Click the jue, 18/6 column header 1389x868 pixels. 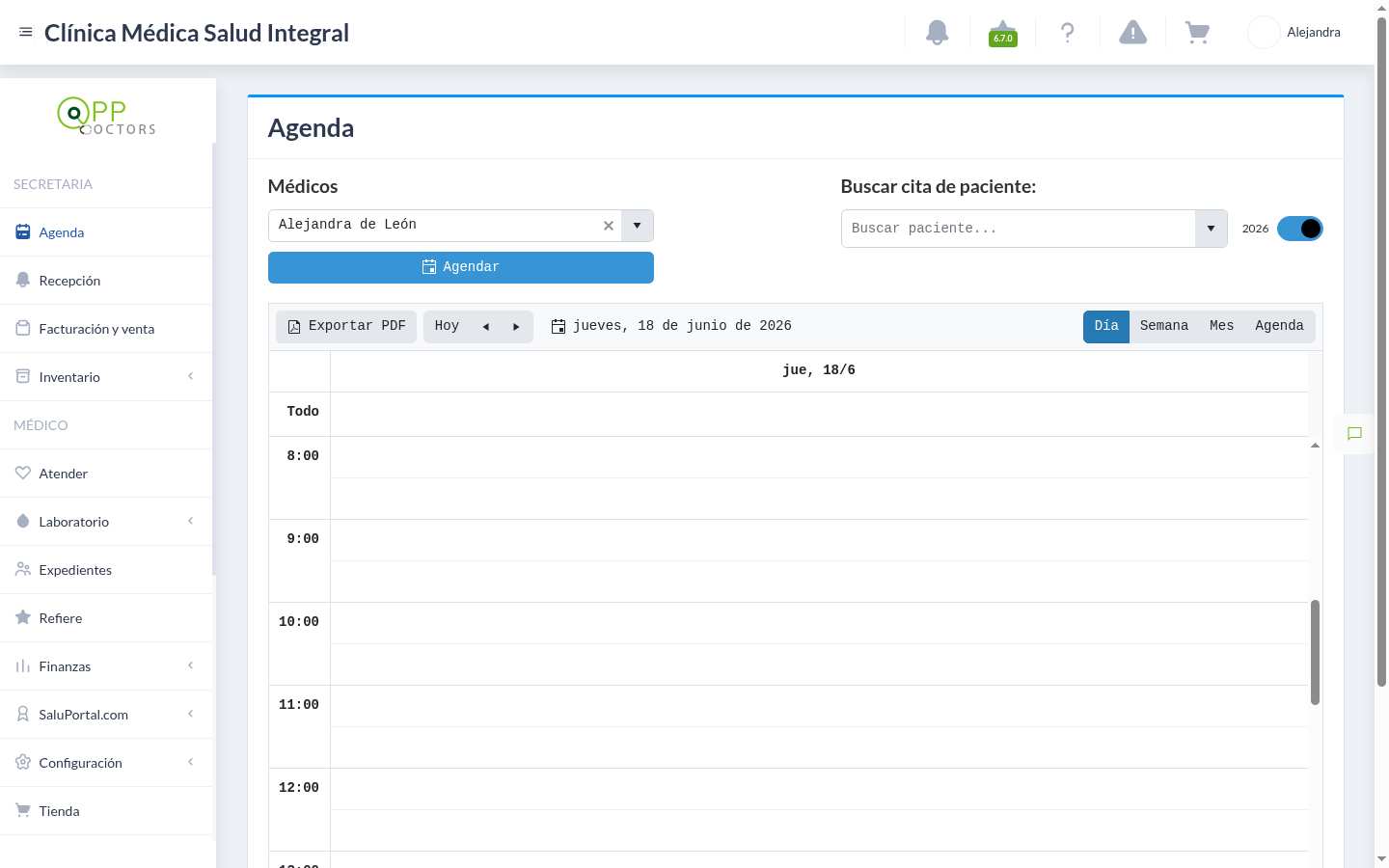[819, 370]
